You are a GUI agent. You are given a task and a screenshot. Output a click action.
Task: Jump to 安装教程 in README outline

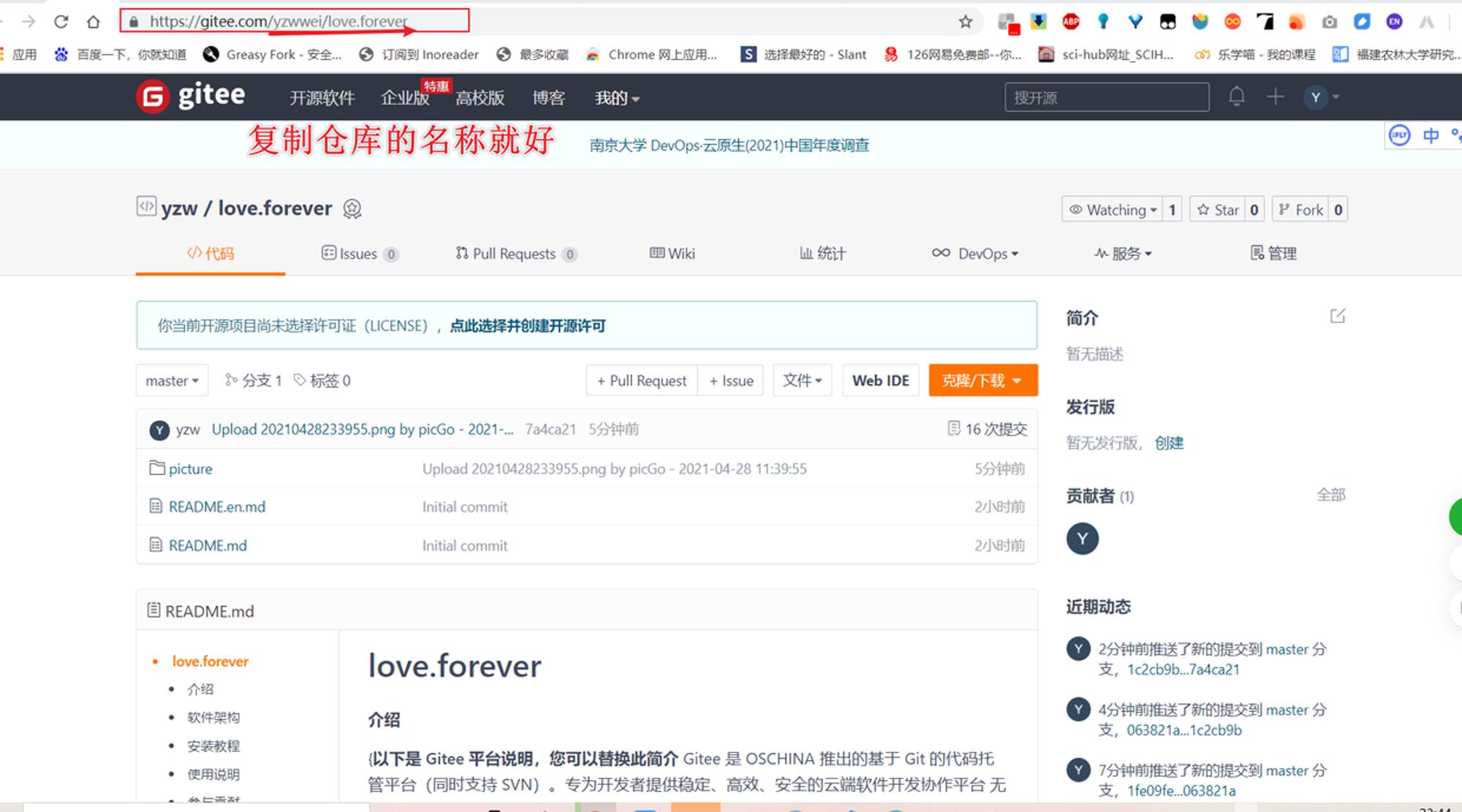pos(213,746)
